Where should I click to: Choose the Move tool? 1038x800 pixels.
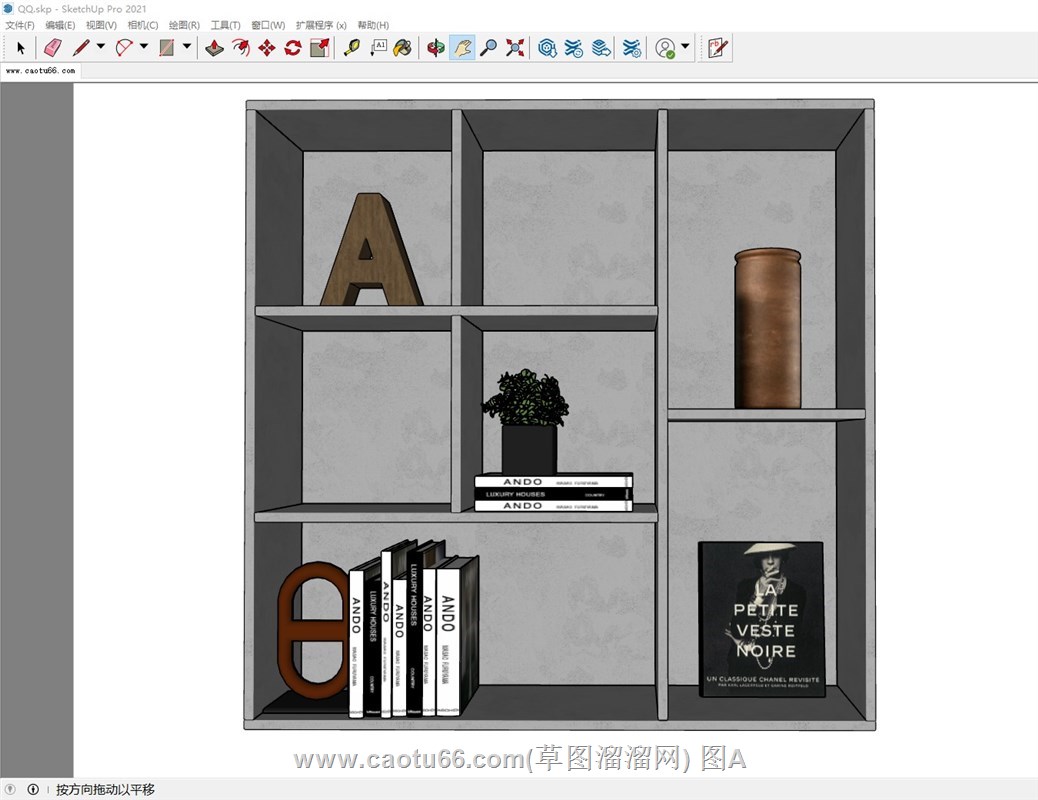pos(266,47)
